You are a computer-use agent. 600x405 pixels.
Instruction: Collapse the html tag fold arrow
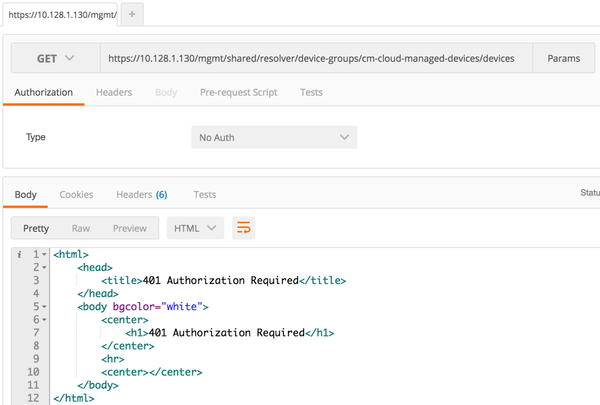point(44,255)
